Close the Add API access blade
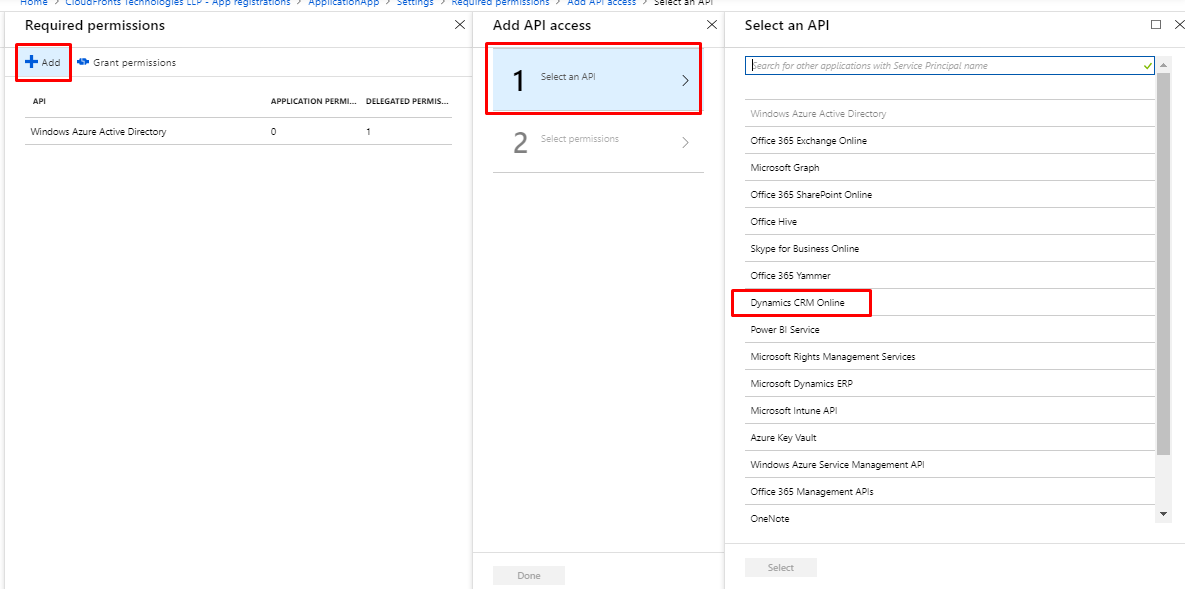Viewport: 1185px width, 589px height. [x=711, y=25]
